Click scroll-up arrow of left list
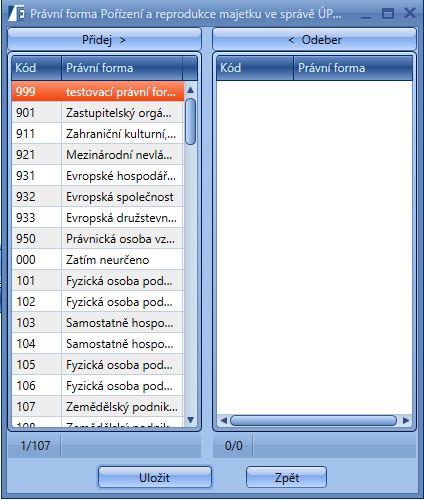 coord(191,90)
